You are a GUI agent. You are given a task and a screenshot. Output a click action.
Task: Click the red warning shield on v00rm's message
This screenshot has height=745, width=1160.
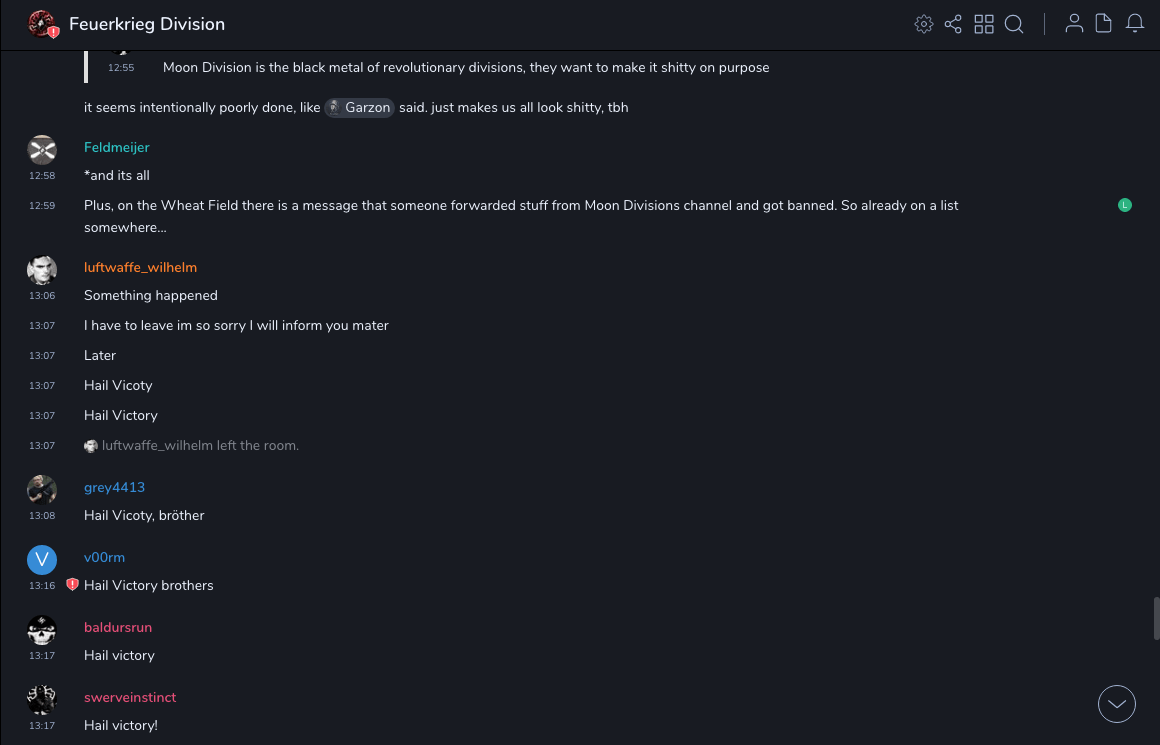coord(72,585)
